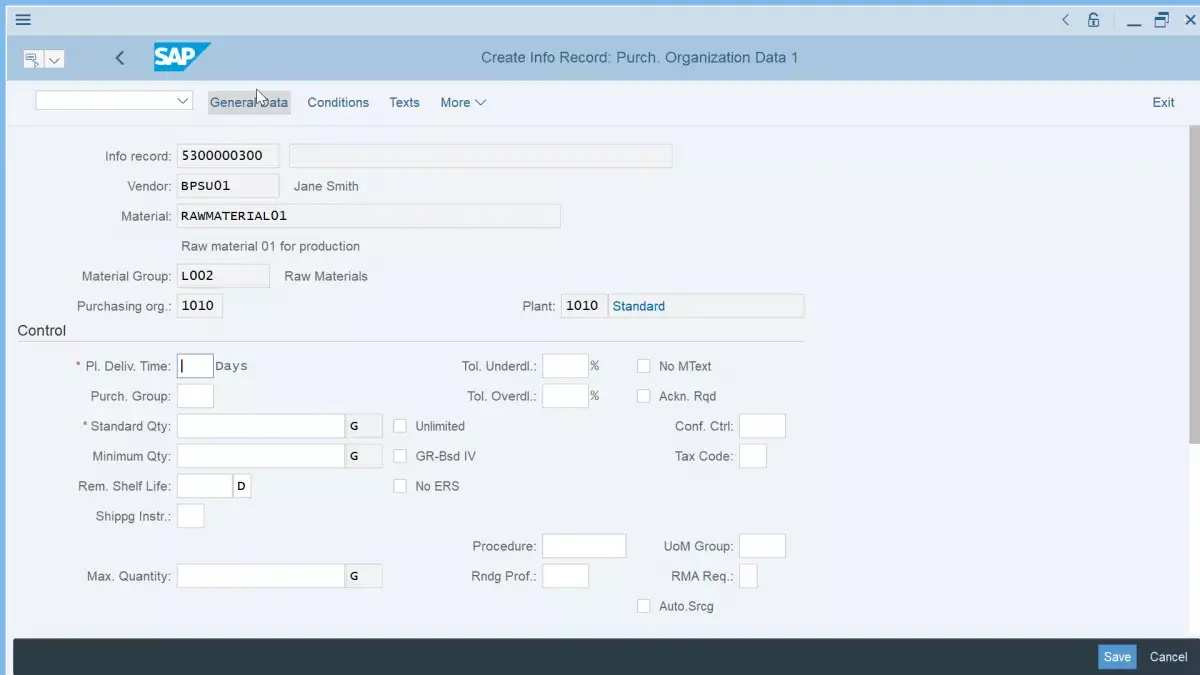Screen dimensions: 1200x675
Task: Click the Minimum Qty input field
Action: (x=260, y=456)
